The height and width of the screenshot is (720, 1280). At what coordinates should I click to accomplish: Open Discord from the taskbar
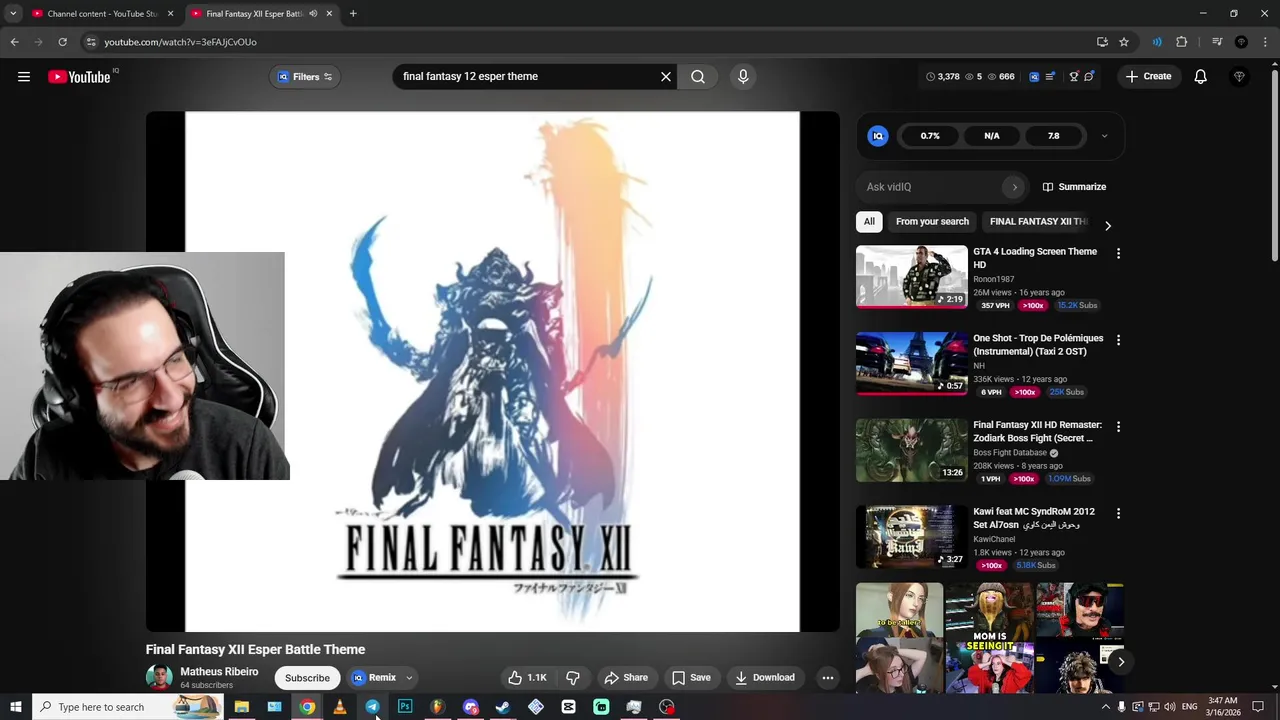click(x=470, y=707)
